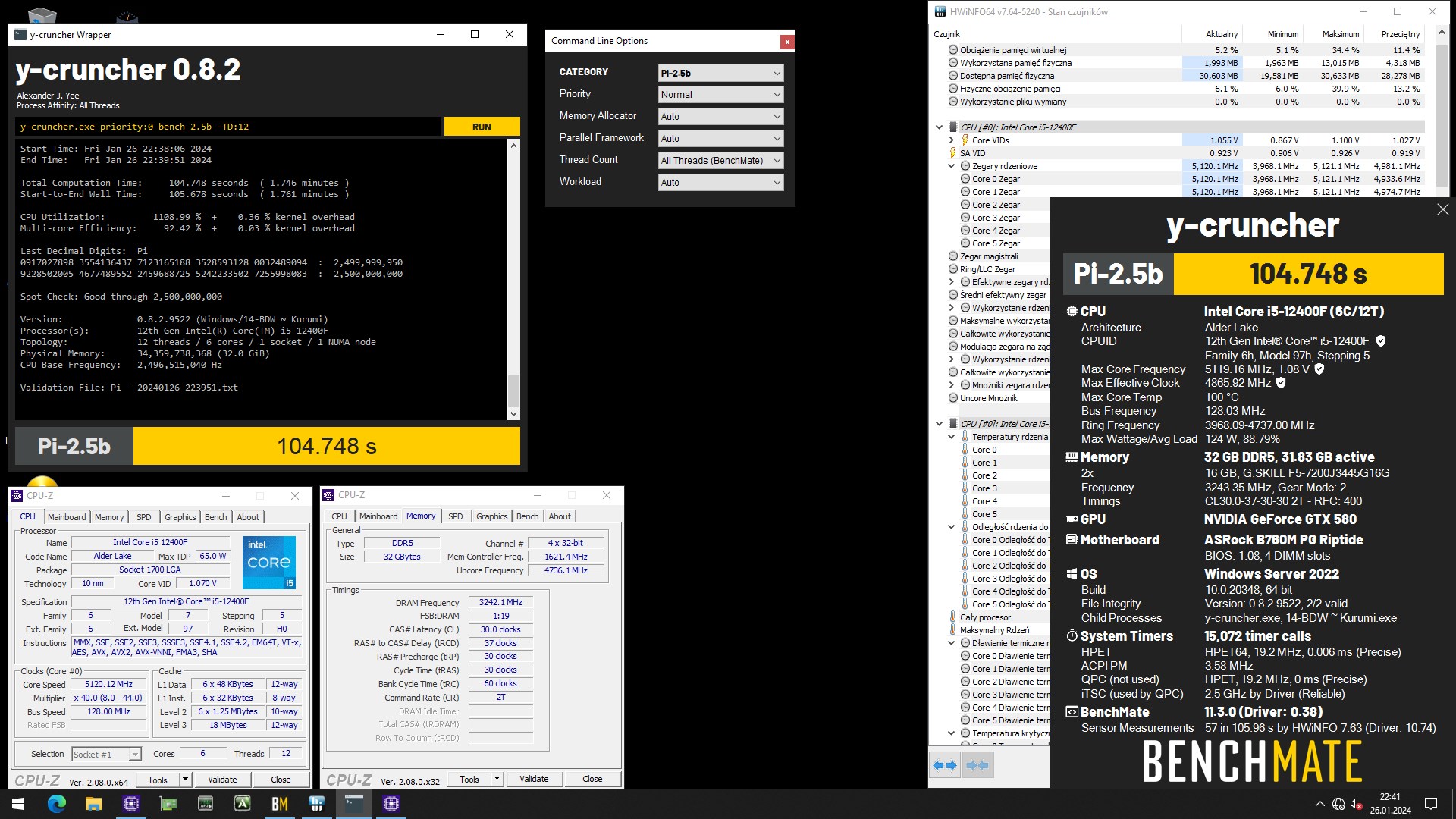The height and width of the screenshot is (819, 1456).
Task: Open the Priority dropdown set to Normal
Action: coord(720,95)
